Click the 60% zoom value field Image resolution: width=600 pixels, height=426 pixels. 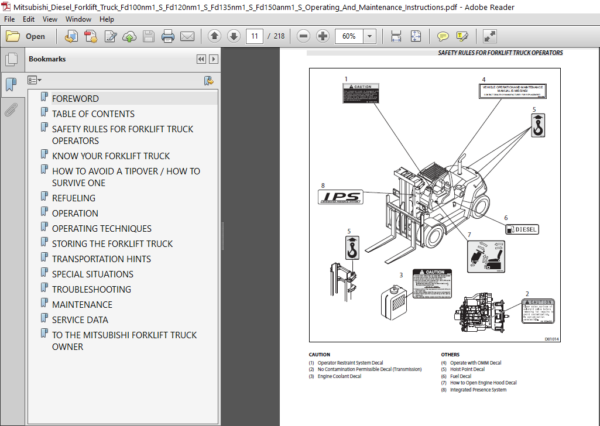pyautogui.click(x=349, y=36)
